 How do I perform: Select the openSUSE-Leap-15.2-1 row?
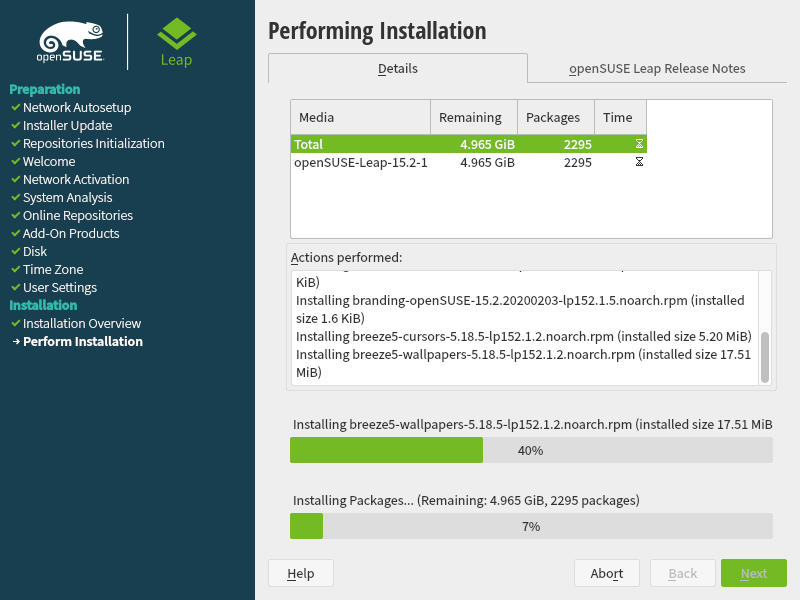coord(468,162)
